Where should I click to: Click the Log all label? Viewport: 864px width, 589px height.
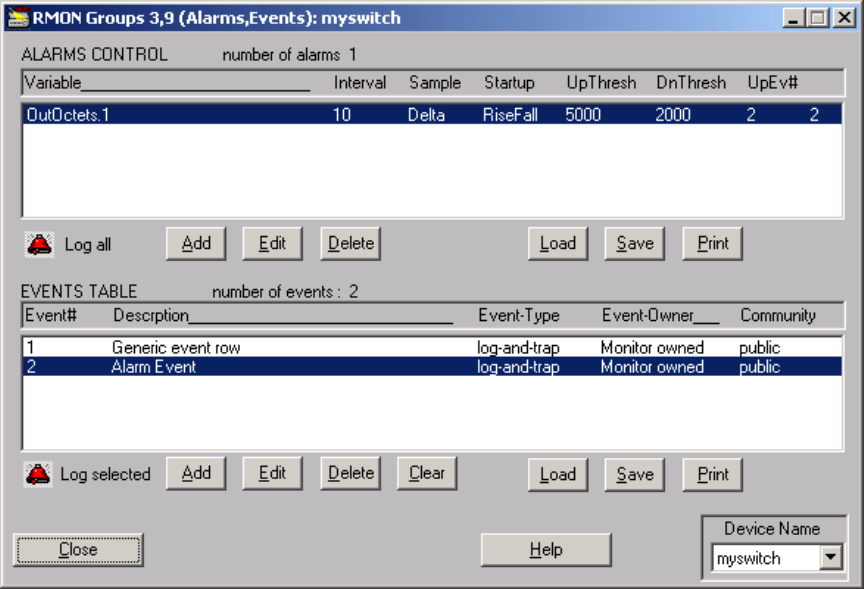[x=88, y=244]
